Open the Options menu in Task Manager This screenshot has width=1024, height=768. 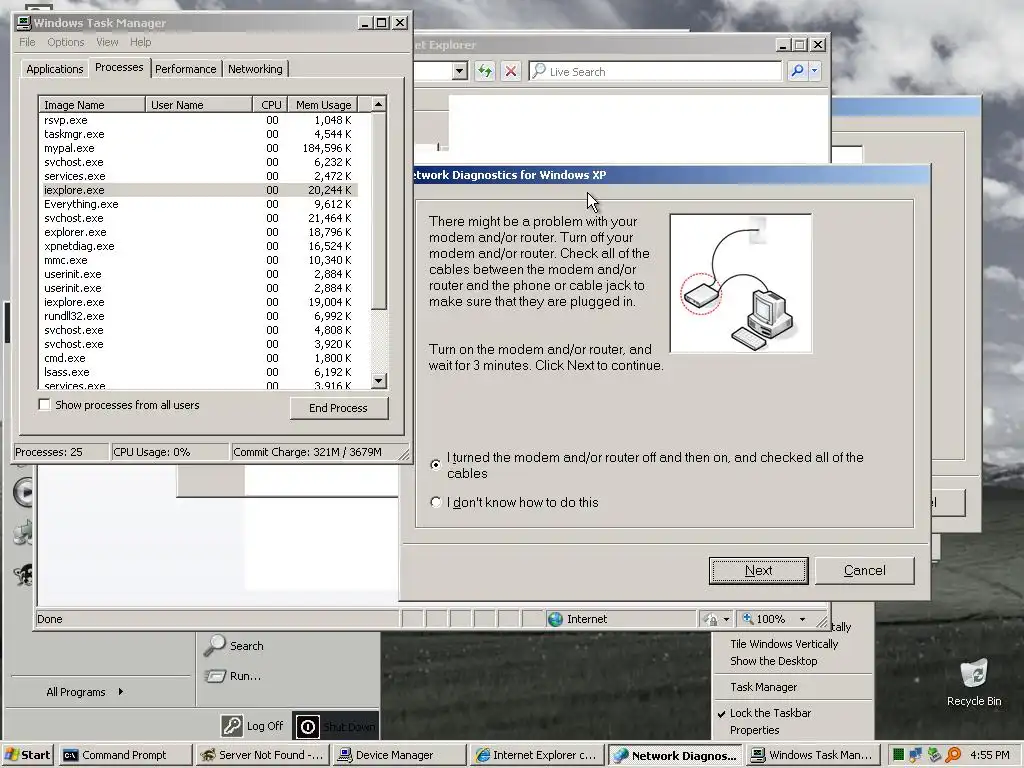pos(65,42)
